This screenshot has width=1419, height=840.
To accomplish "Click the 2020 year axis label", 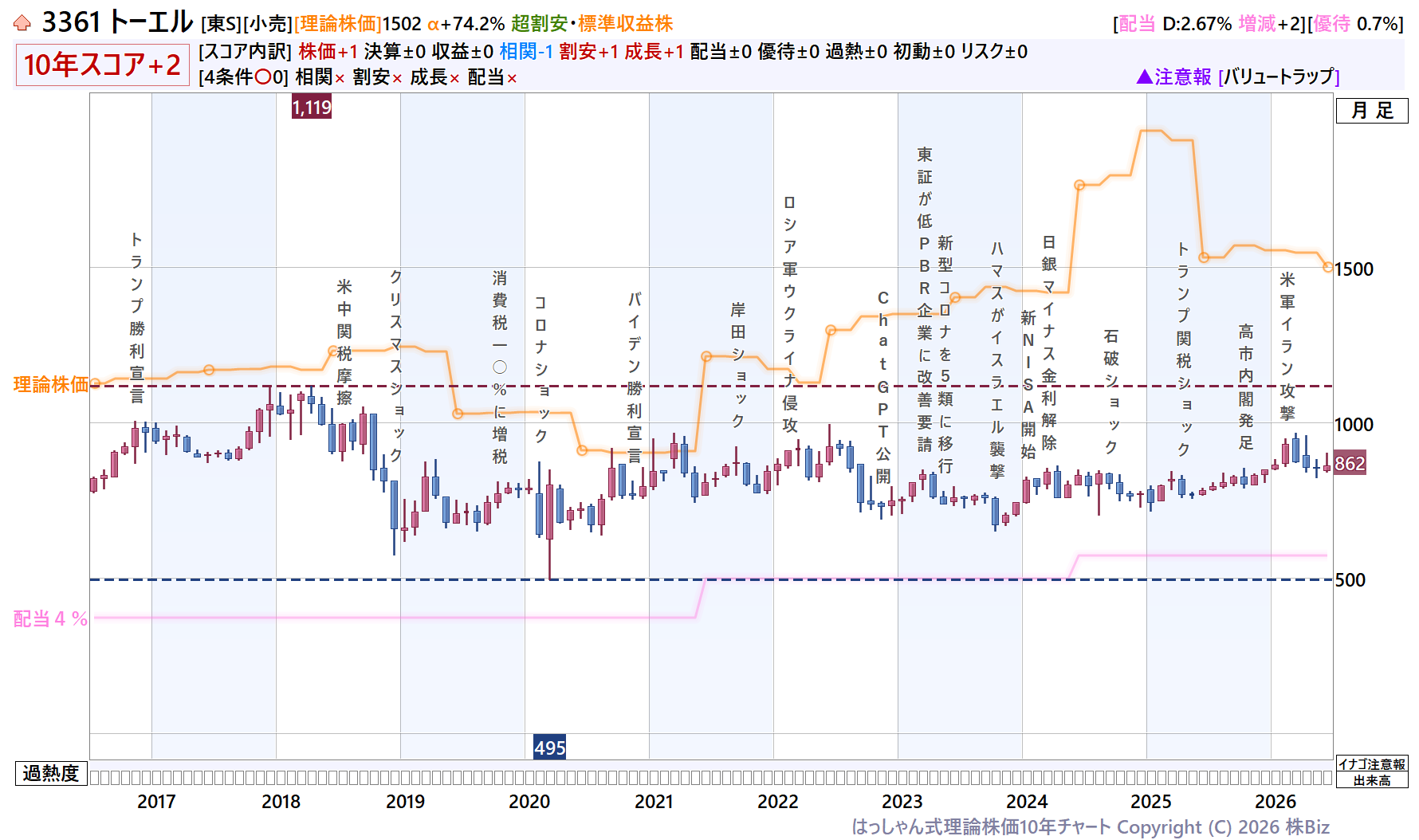I will pyautogui.click(x=529, y=801).
